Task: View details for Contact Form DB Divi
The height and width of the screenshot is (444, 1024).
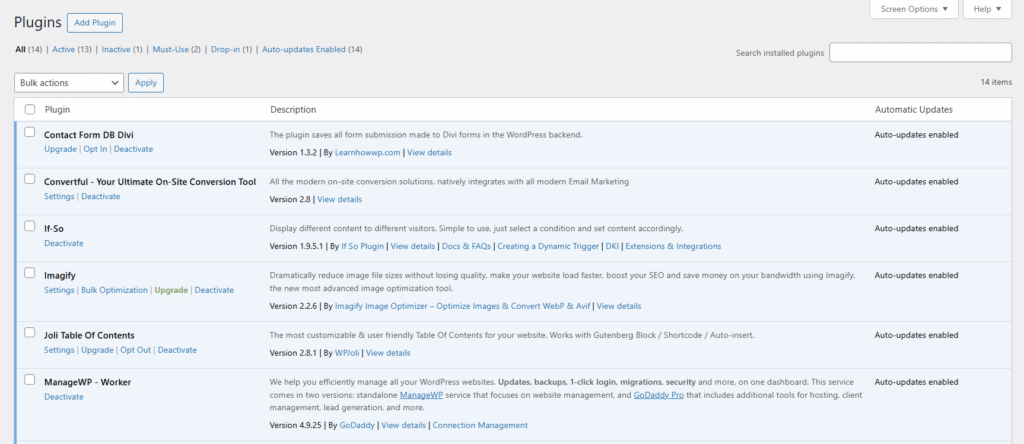Action: [429, 153]
